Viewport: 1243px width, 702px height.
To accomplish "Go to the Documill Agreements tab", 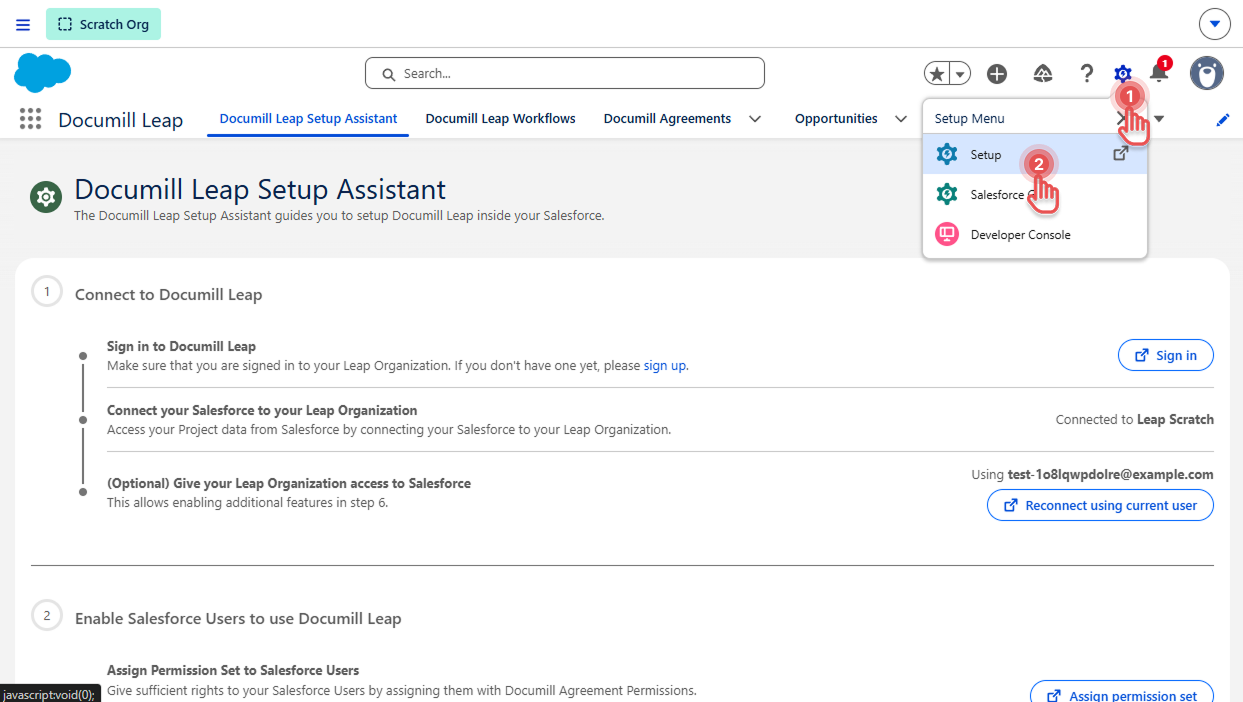I will (667, 118).
